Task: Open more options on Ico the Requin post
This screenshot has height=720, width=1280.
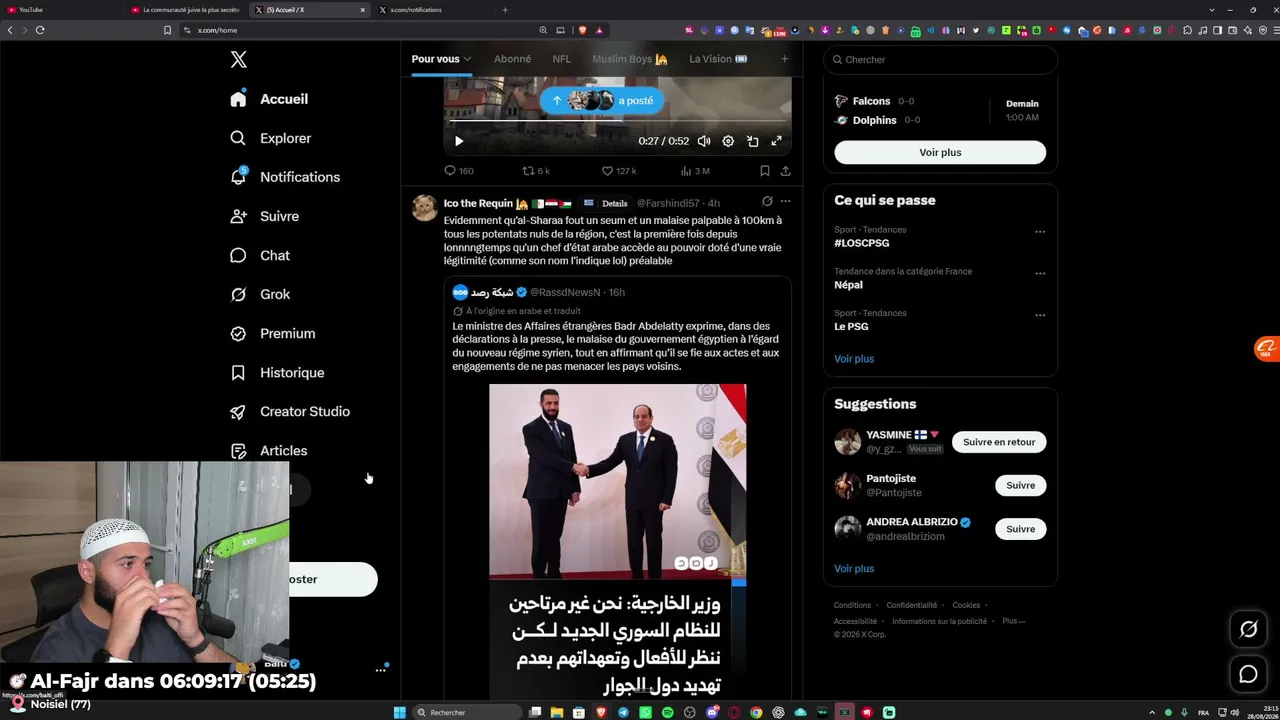Action: point(785,202)
